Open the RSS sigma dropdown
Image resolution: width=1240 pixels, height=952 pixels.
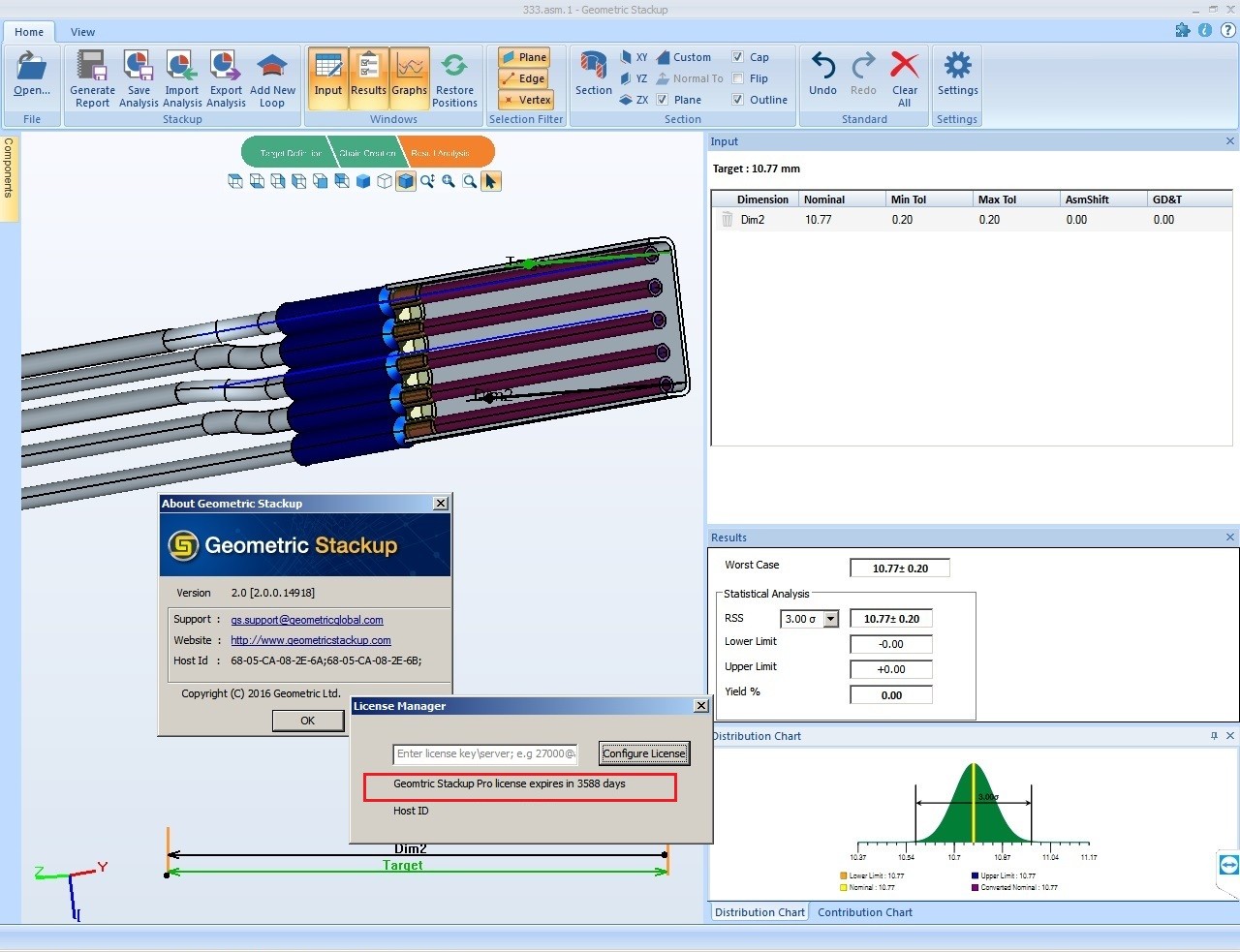click(x=830, y=619)
